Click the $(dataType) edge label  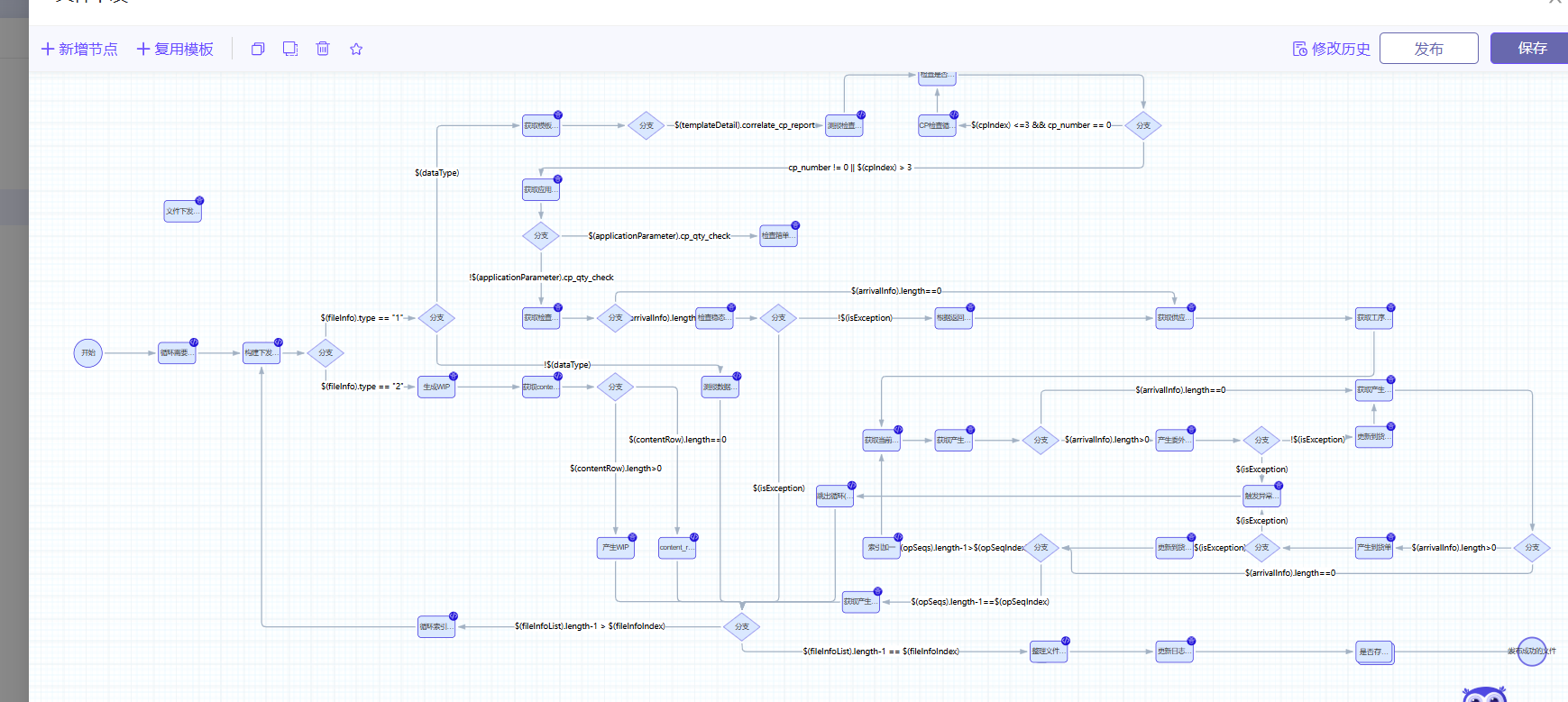click(437, 173)
